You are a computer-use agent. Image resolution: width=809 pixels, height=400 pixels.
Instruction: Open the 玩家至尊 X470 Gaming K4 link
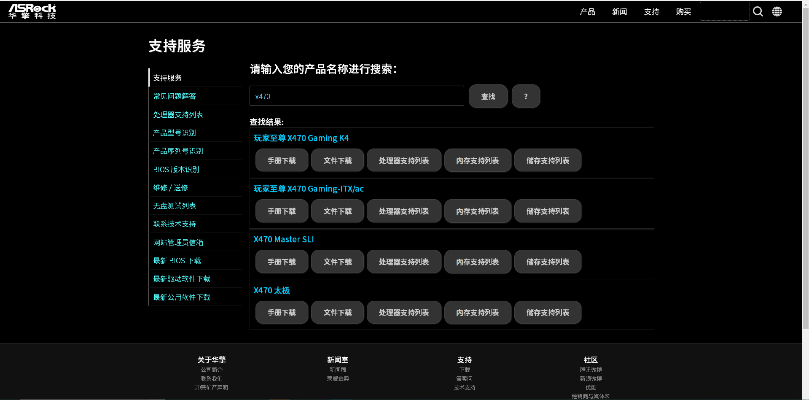[301, 138]
